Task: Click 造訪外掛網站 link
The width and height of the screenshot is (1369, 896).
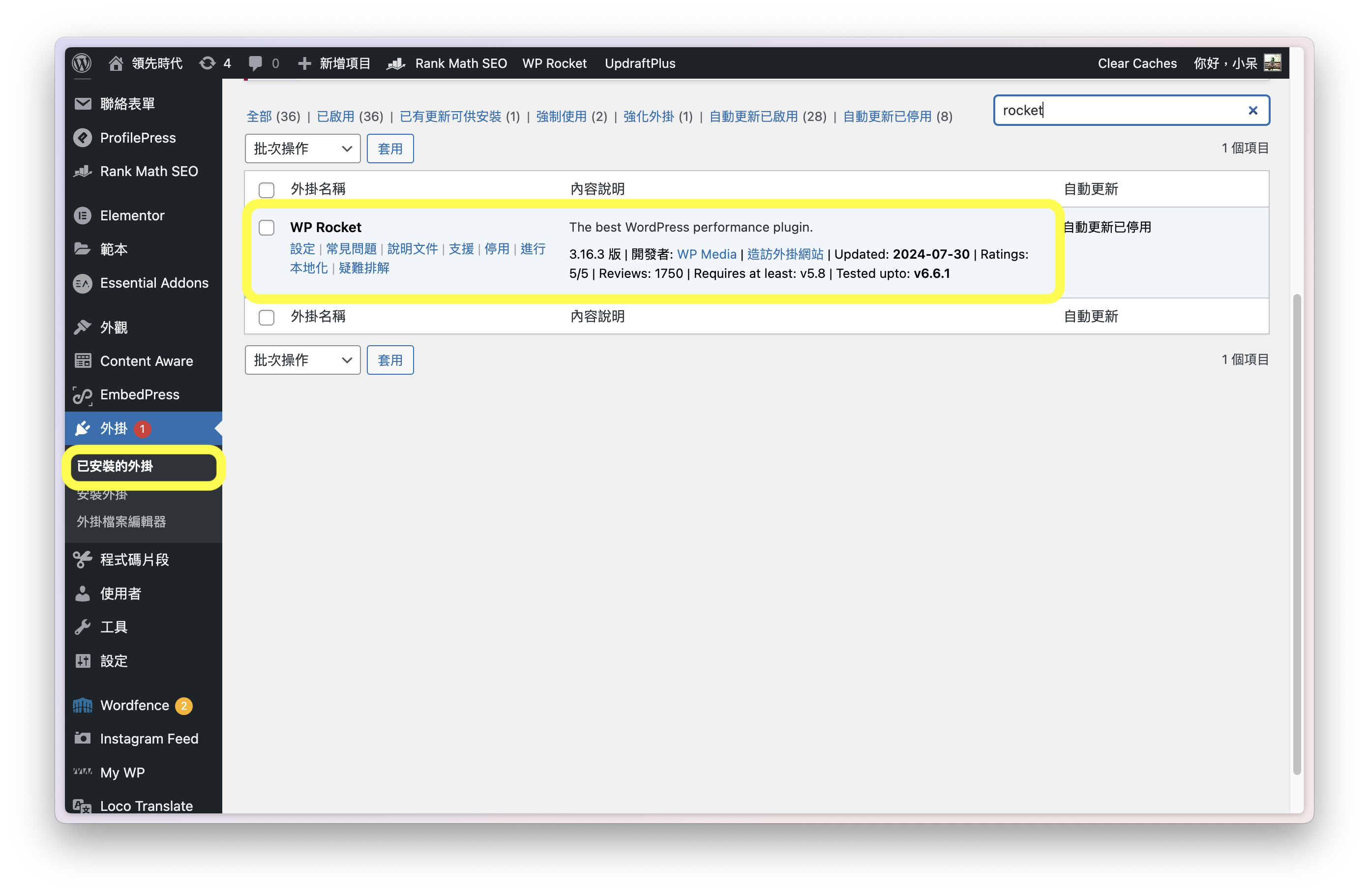Action: click(785, 254)
